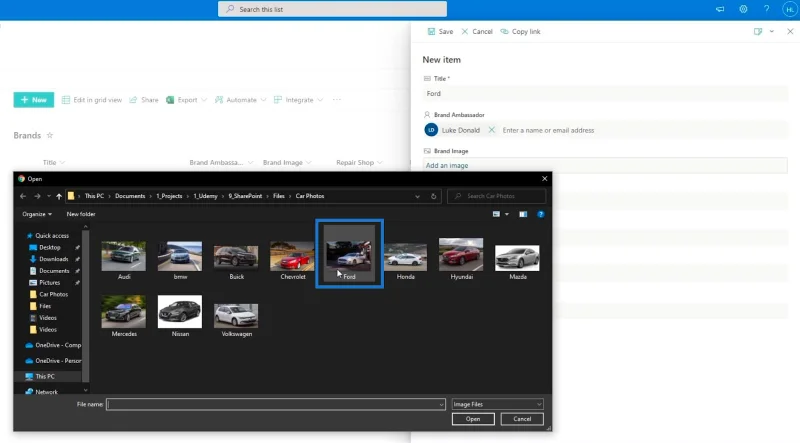
Task: Open the settings gear in SharePoint header
Action: pyautogui.click(x=743, y=9)
